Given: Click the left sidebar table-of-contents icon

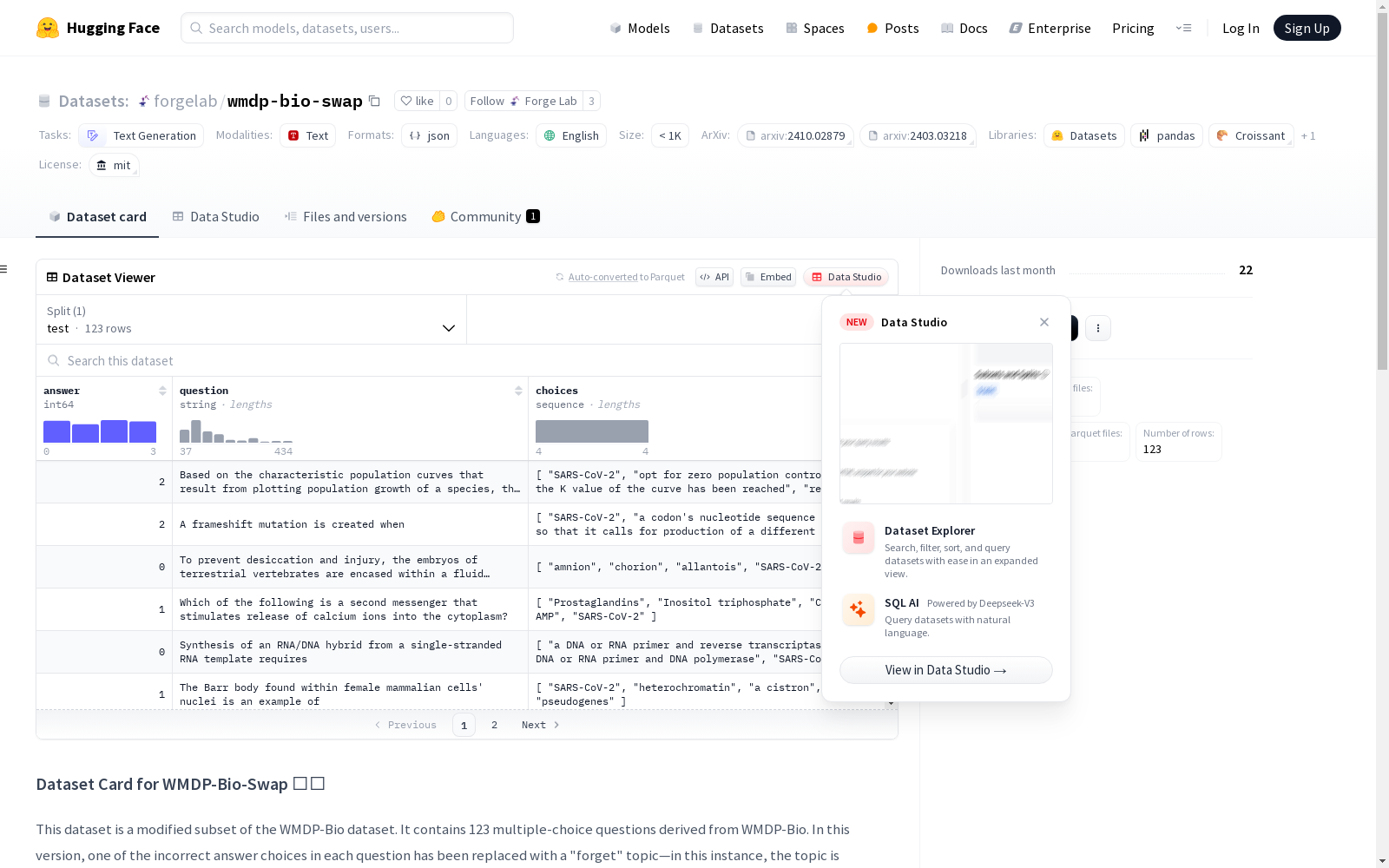Looking at the screenshot, I should pos(3,269).
